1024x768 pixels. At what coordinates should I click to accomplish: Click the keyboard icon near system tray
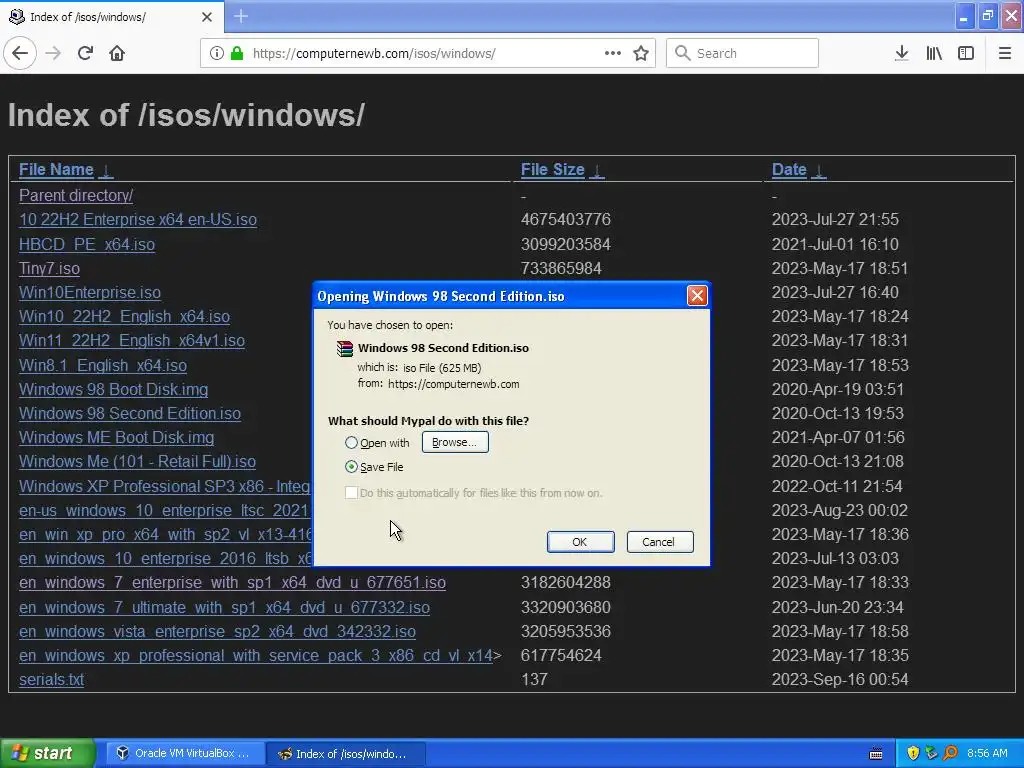[876, 754]
